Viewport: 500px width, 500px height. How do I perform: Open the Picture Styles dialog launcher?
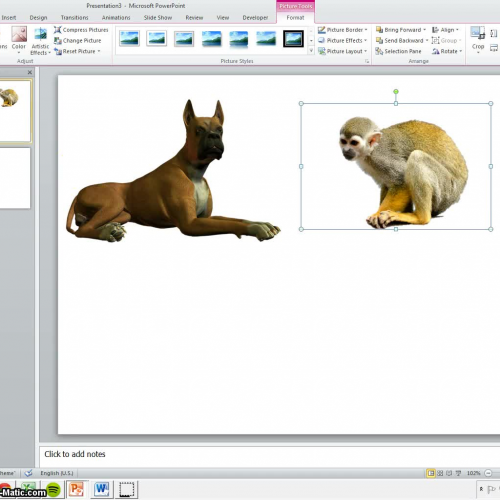coord(367,61)
